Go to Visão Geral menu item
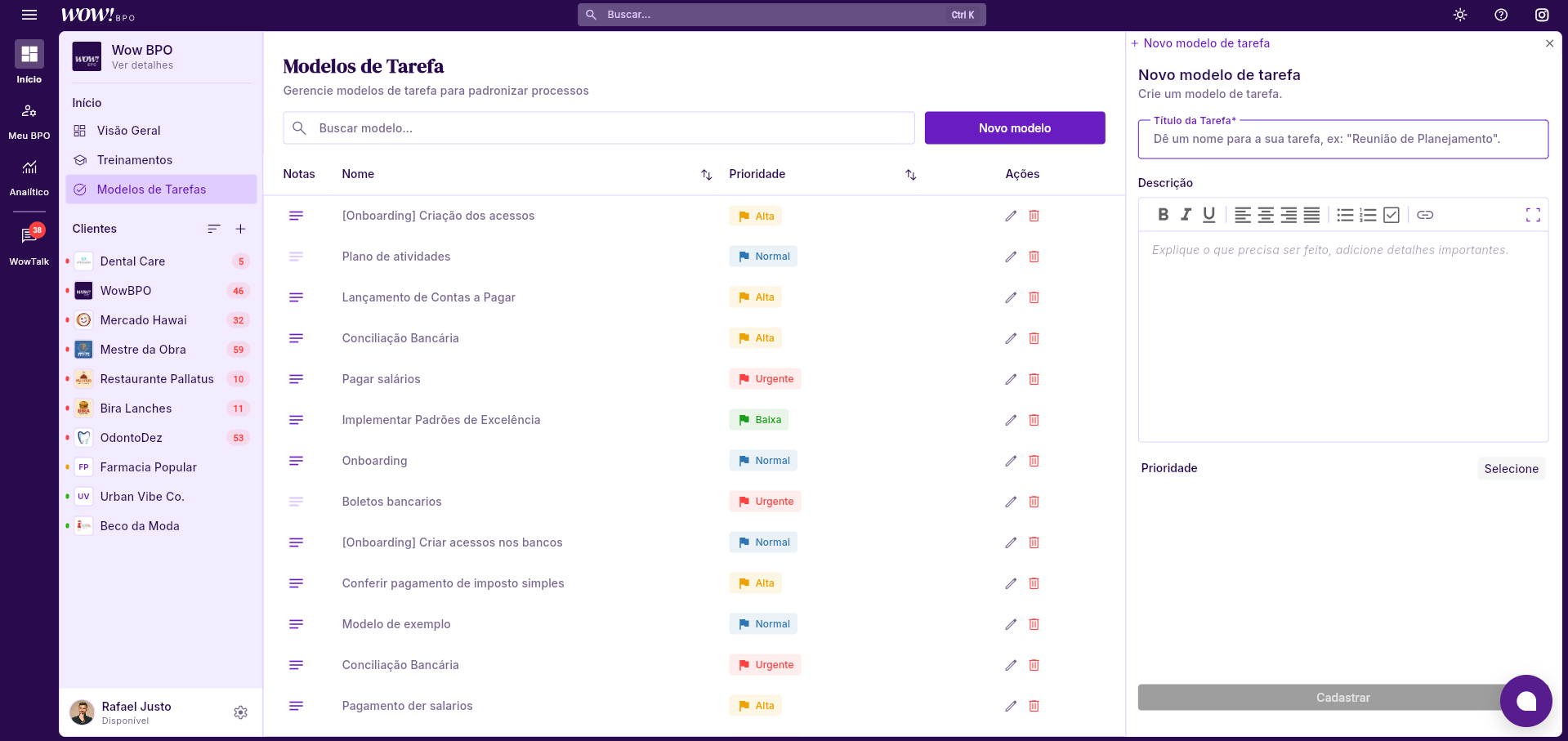This screenshot has height=741, width=1568. [x=128, y=131]
